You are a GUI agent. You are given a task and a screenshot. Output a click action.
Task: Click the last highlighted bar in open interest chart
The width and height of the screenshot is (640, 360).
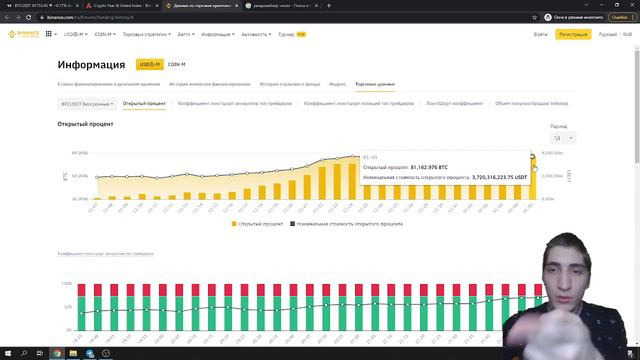pyautogui.click(x=532, y=178)
